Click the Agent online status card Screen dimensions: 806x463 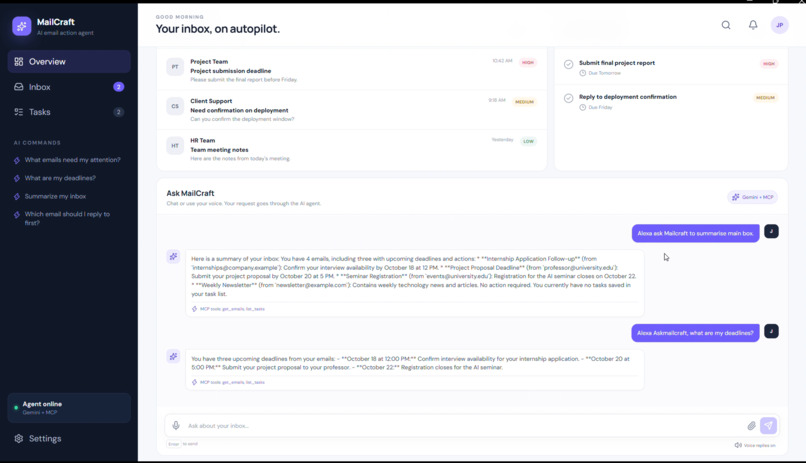(x=69, y=408)
